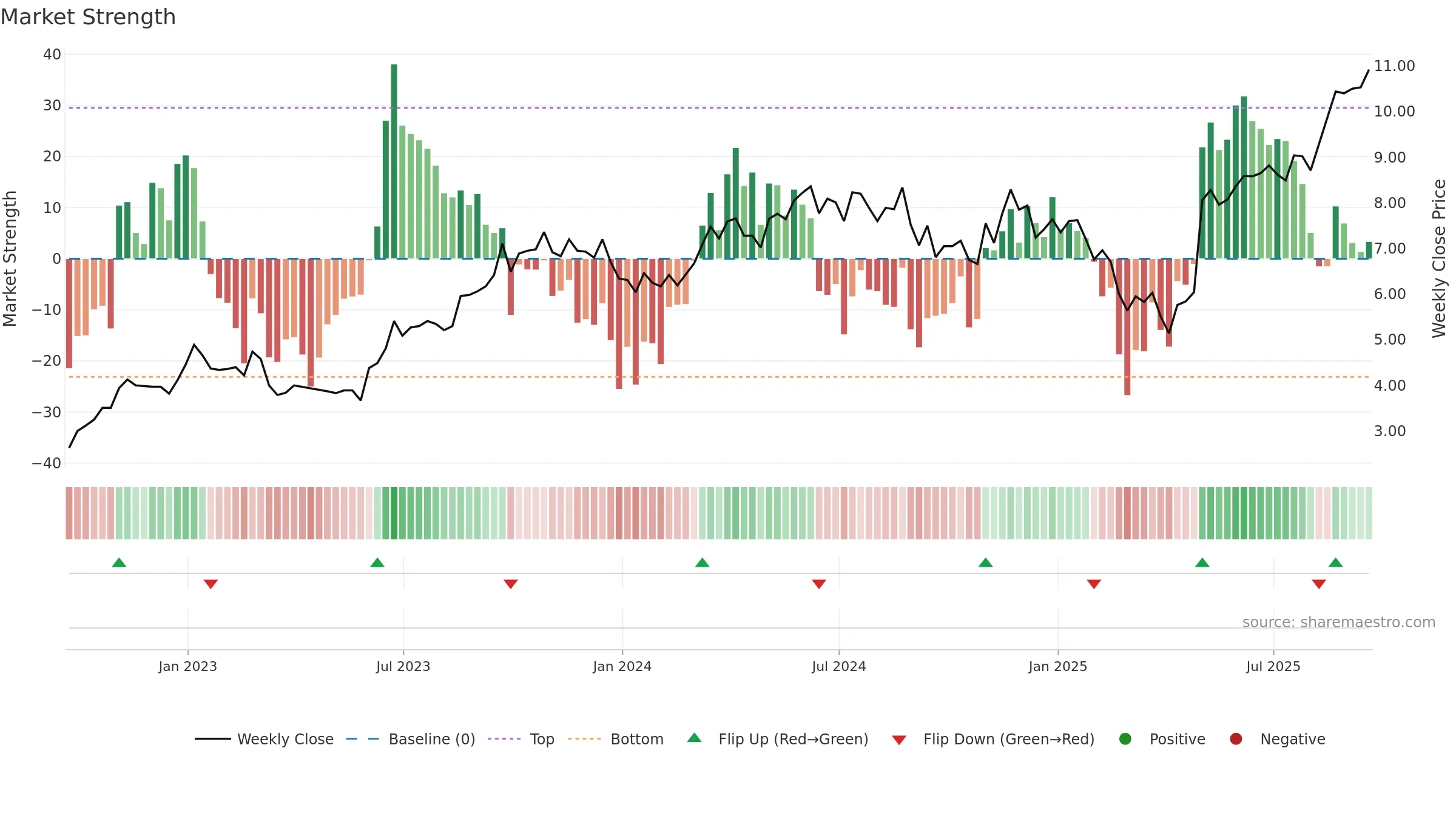This screenshot has height=819, width=1456.
Task: Toggle the Baseline (0) legend entry
Action: coord(411,739)
